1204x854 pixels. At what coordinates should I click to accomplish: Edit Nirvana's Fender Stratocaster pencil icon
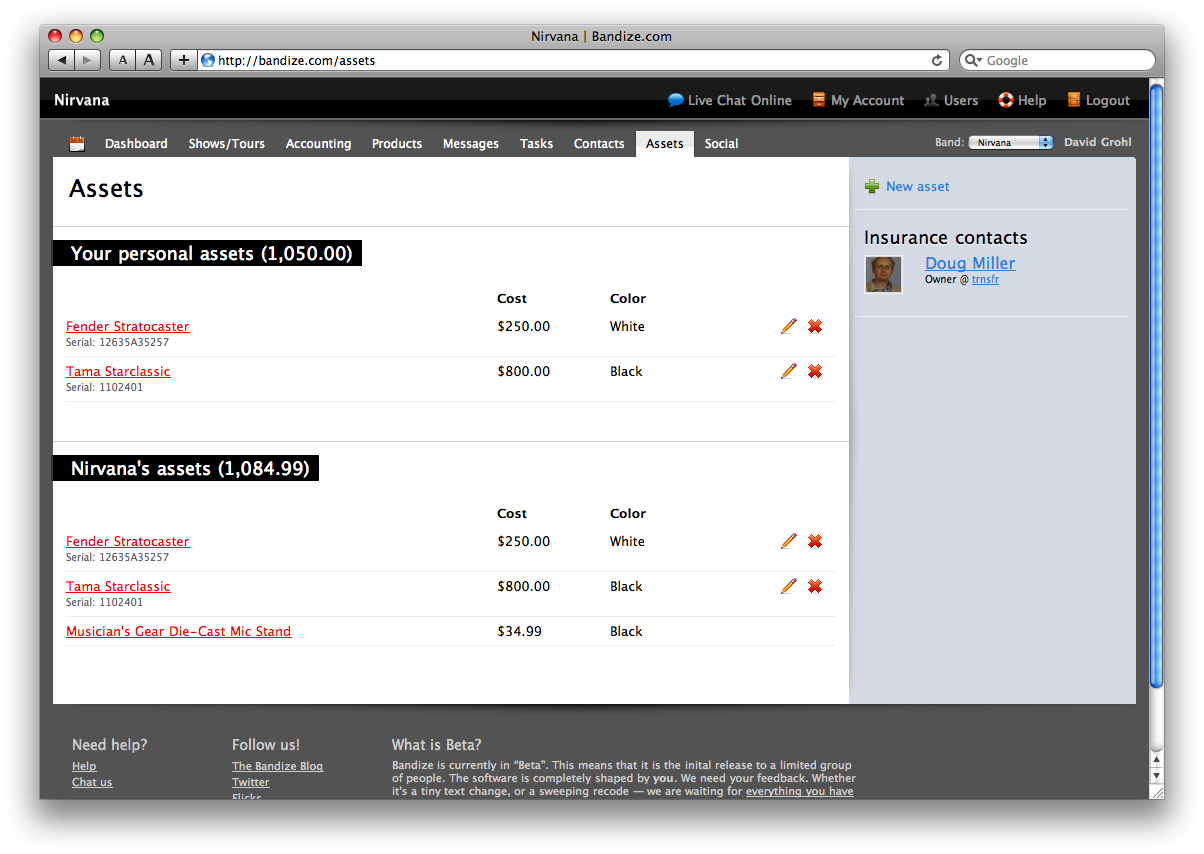point(789,541)
